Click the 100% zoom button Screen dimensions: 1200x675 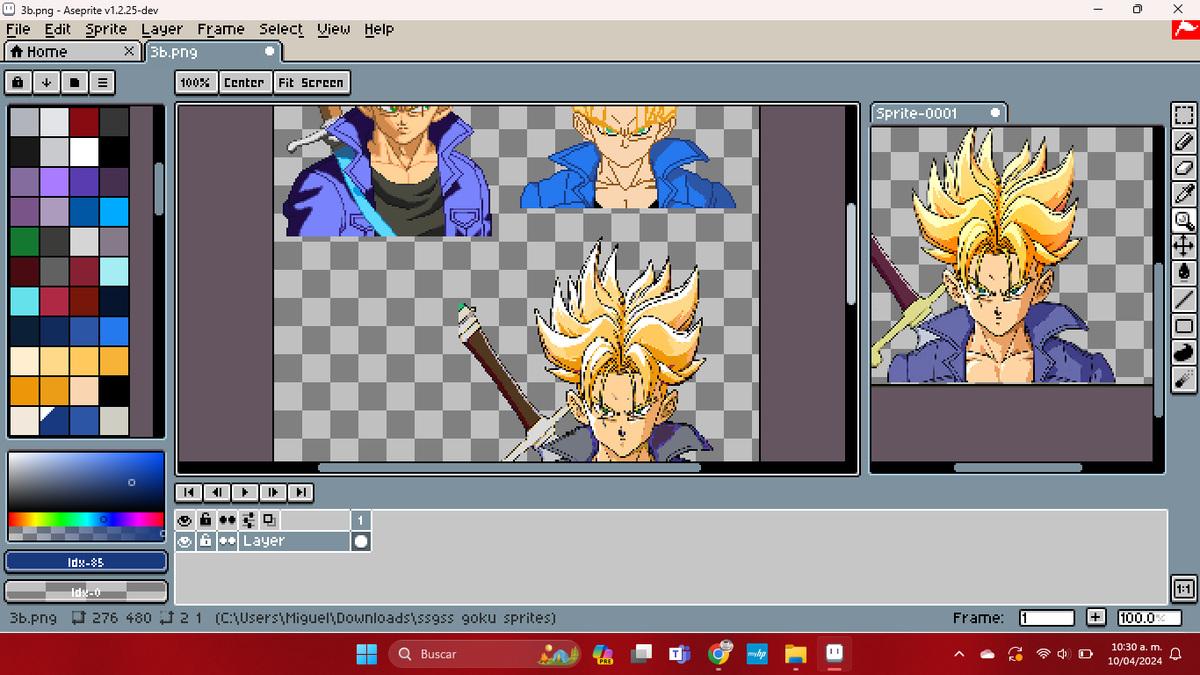[196, 82]
